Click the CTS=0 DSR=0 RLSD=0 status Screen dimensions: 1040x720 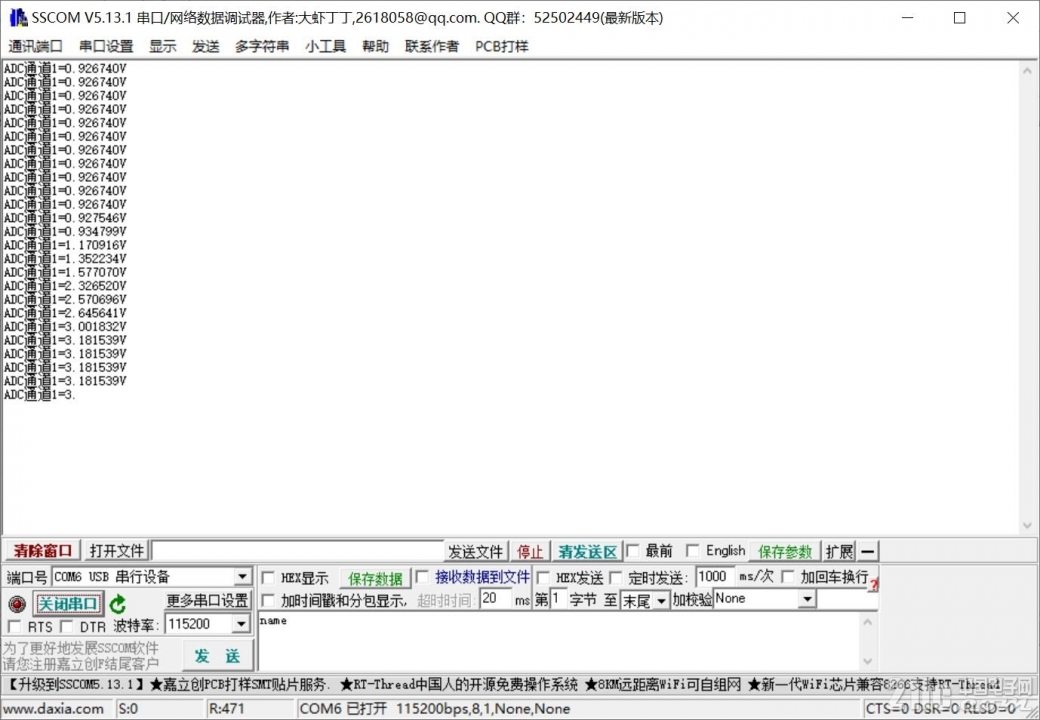tap(941, 709)
